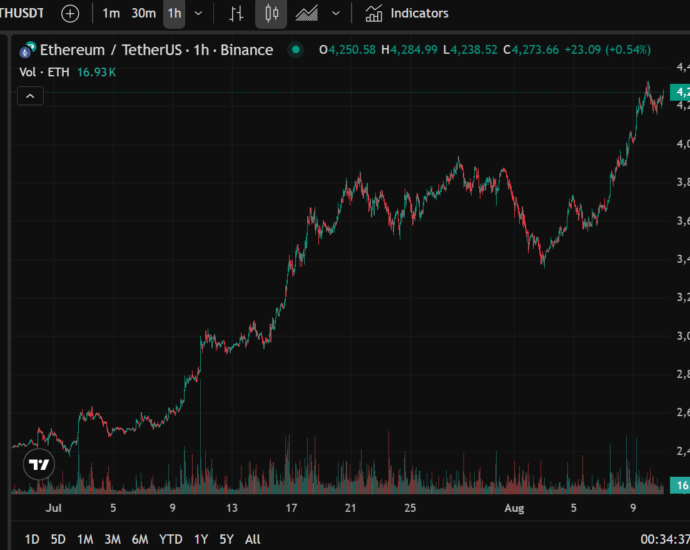Click the volume value tag on price axis
The image size is (690, 550).
[680, 485]
